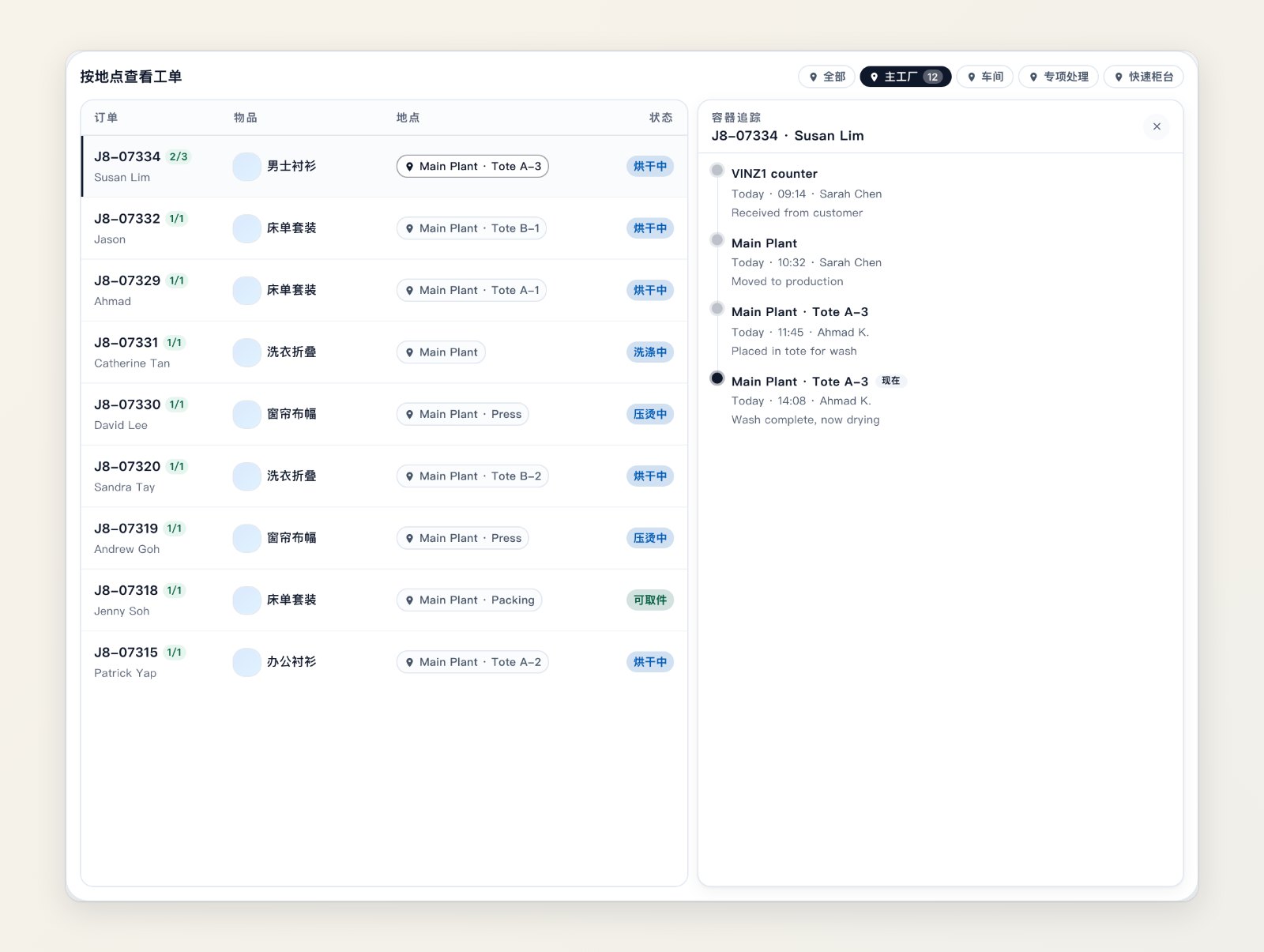
Task: Click Main Plant · Tote B–2 location chip
Action: [x=472, y=476]
